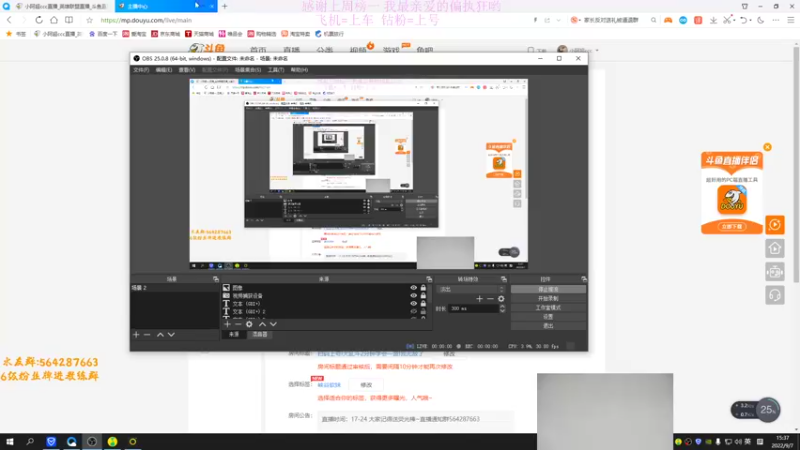Click the 退出 button in OBS Controls
This screenshot has width=800, height=450.
click(x=548, y=326)
